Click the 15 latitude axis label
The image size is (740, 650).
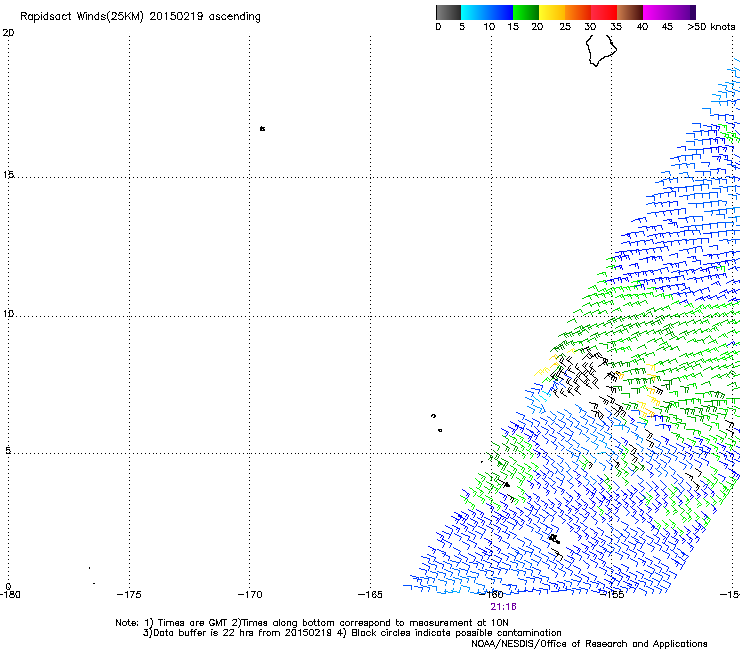point(8,175)
